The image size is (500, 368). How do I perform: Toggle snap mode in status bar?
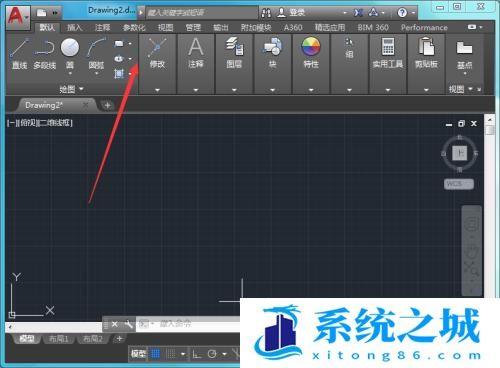(x=171, y=354)
